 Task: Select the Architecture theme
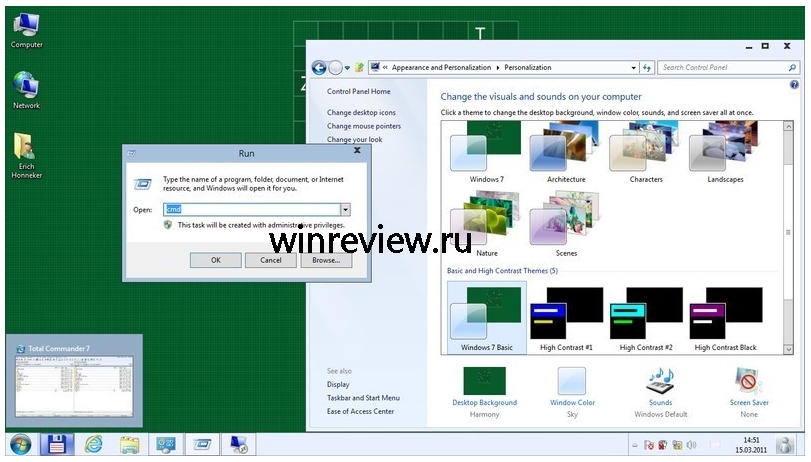(x=566, y=152)
